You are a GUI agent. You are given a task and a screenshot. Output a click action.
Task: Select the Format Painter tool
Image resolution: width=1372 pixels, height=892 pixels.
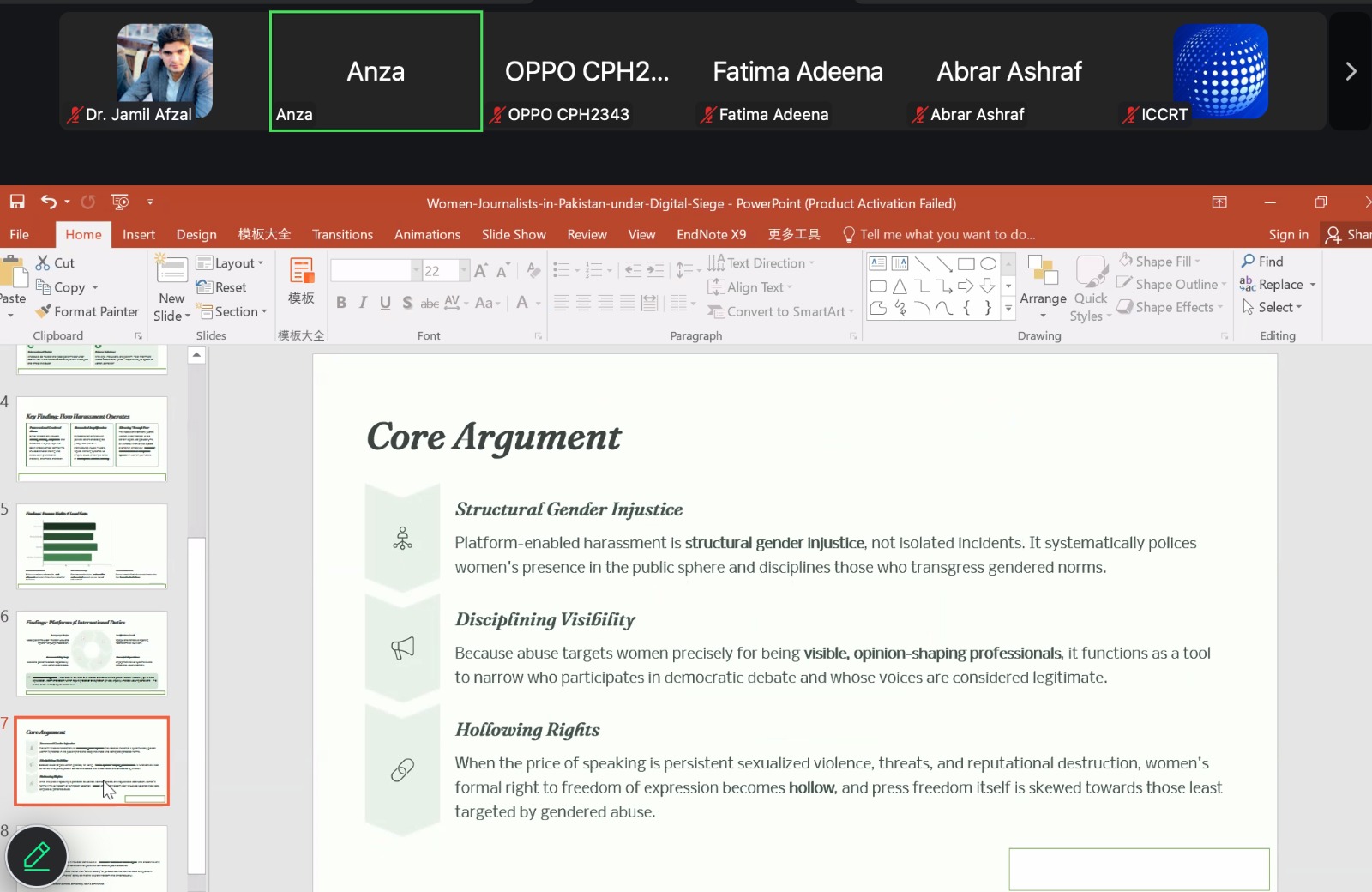click(x=87, y=312)
